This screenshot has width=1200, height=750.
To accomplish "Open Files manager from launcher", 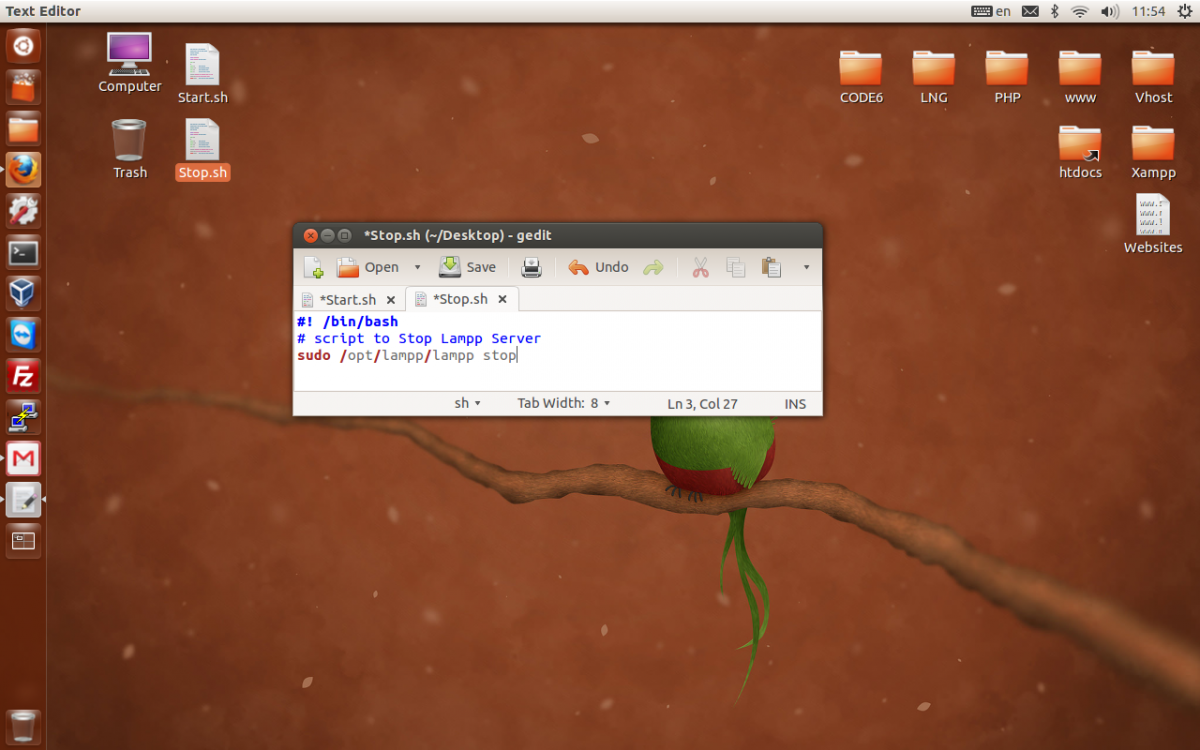I will click(23, 128).
